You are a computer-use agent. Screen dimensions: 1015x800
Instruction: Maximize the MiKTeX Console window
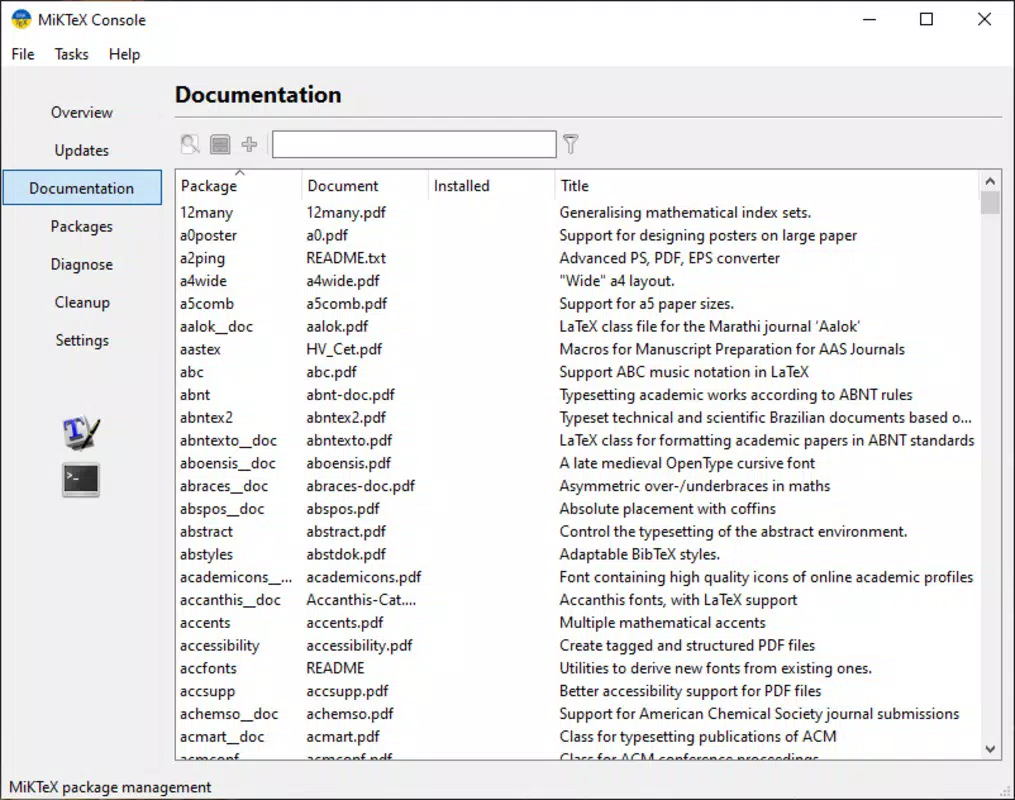pos(926,19)
